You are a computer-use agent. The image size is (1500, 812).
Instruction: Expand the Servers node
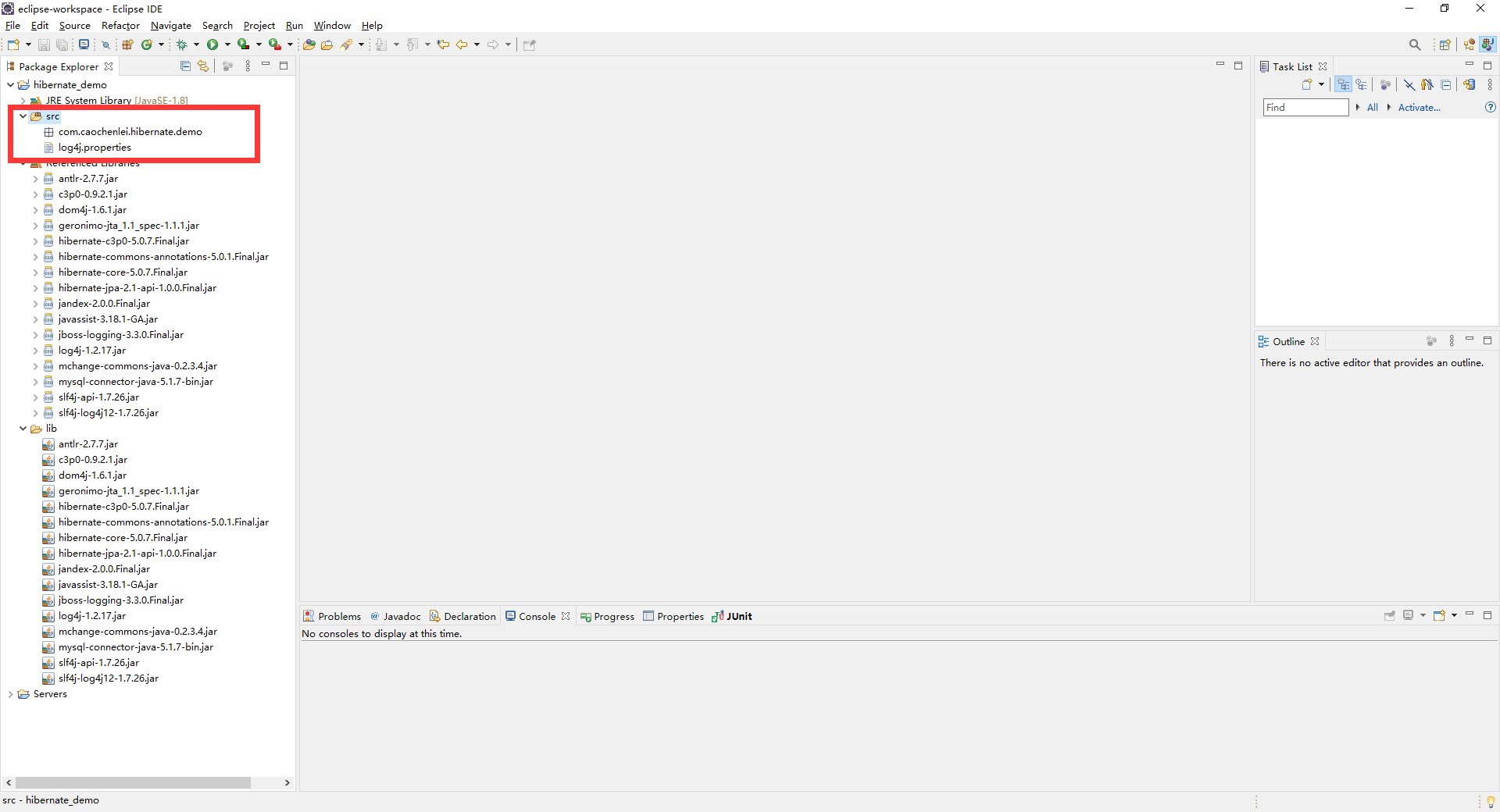tap(11, 693)
